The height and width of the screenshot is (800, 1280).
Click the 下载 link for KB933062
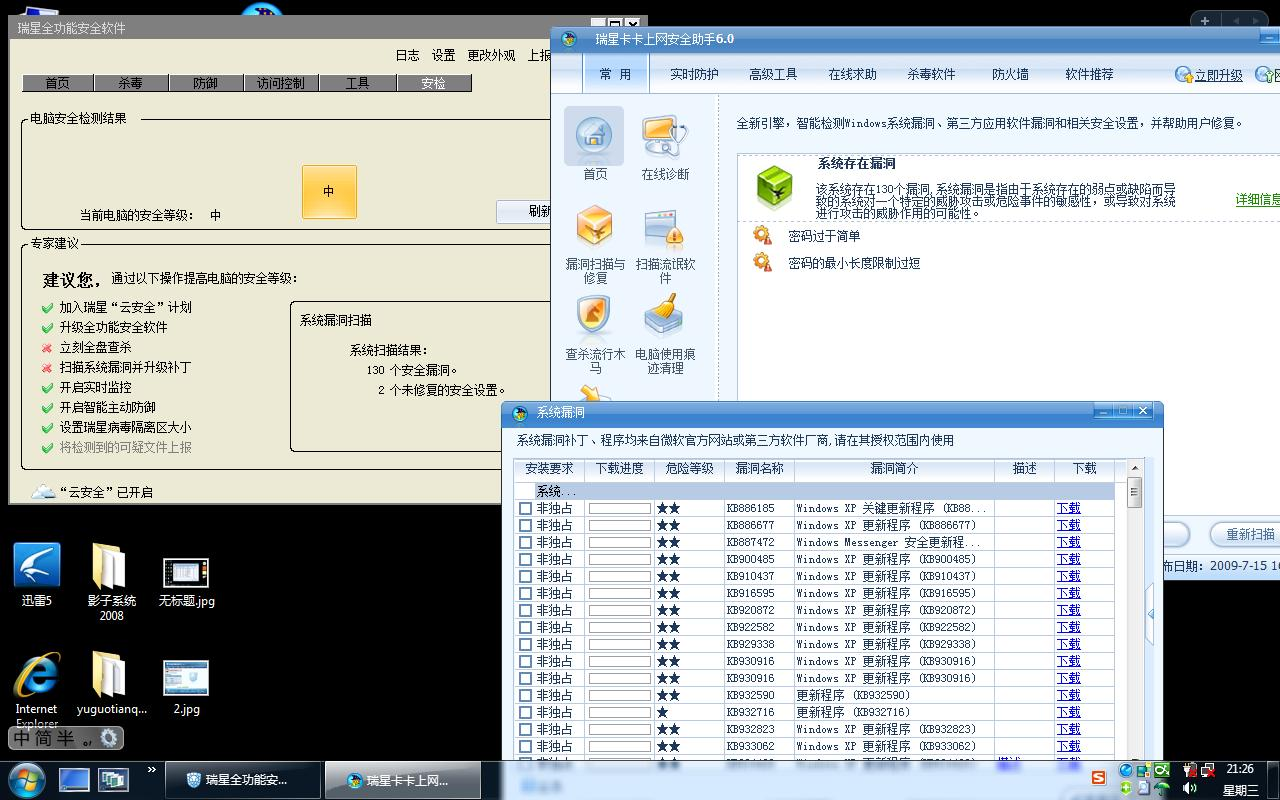1069,747
